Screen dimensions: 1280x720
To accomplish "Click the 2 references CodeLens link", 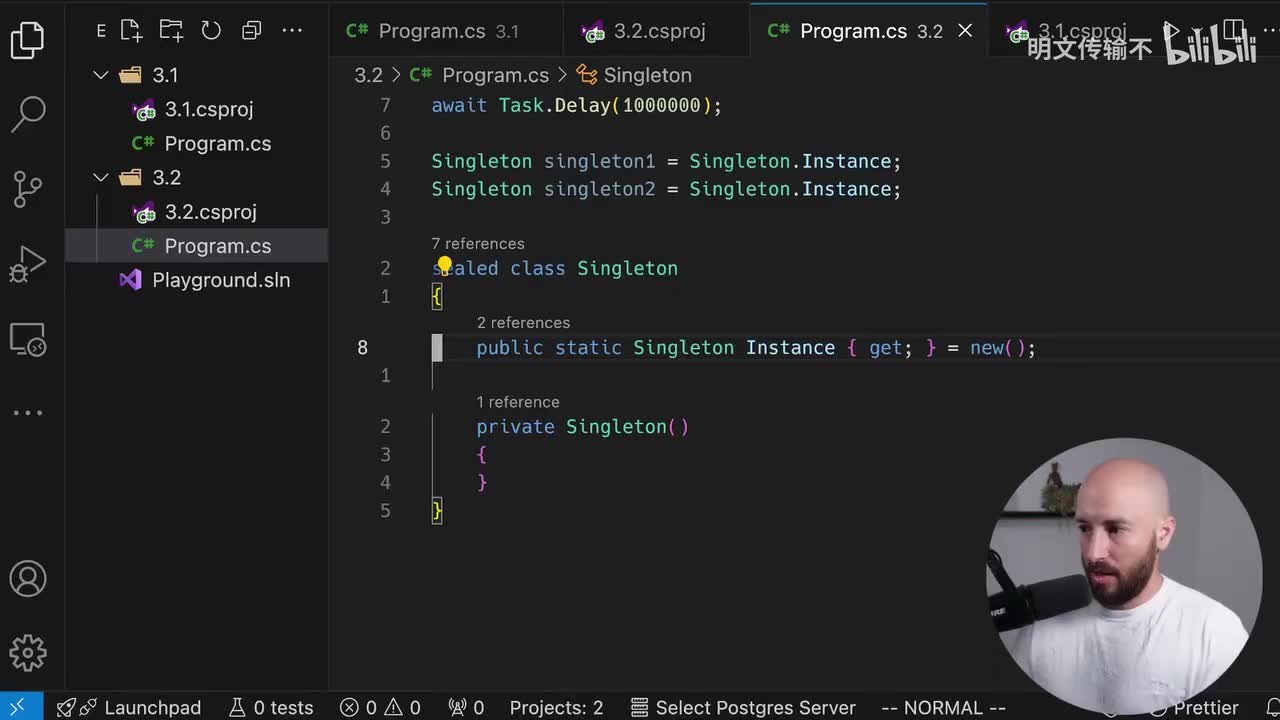I will click(x=523, y=322).
